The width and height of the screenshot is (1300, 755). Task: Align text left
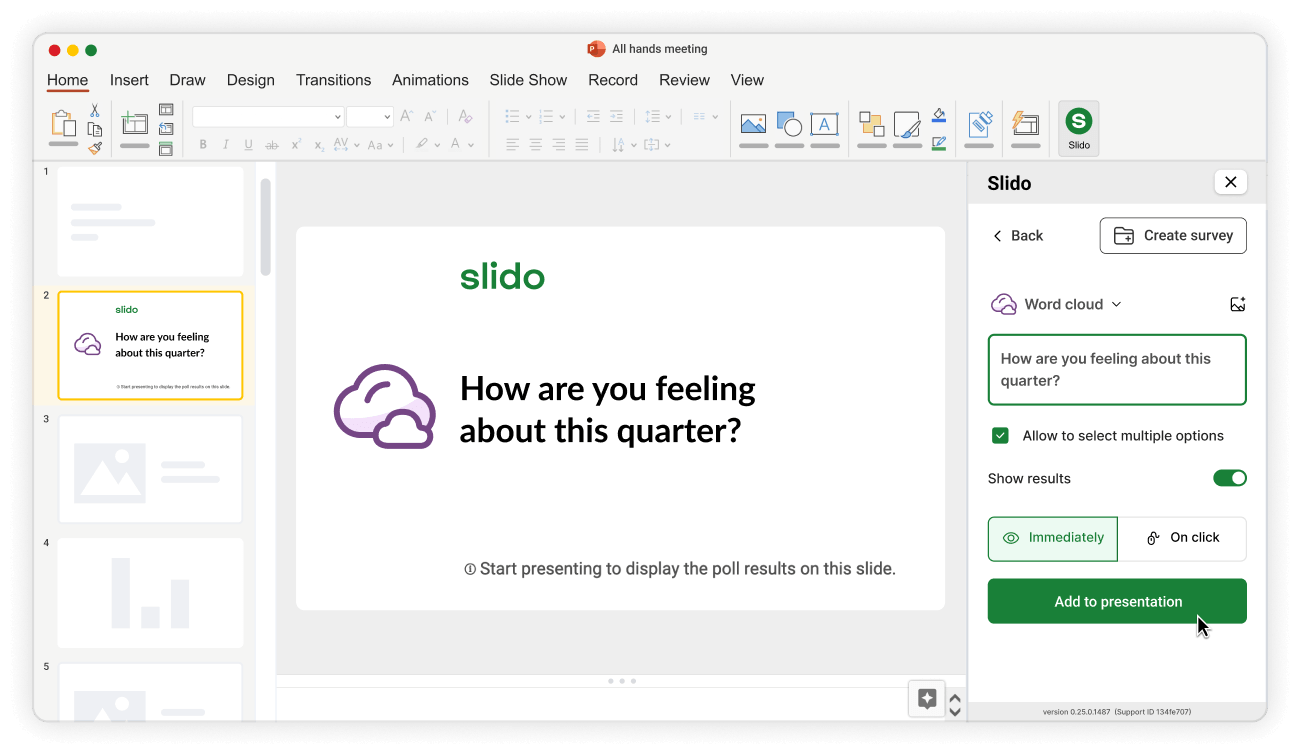tap(512, 145)
